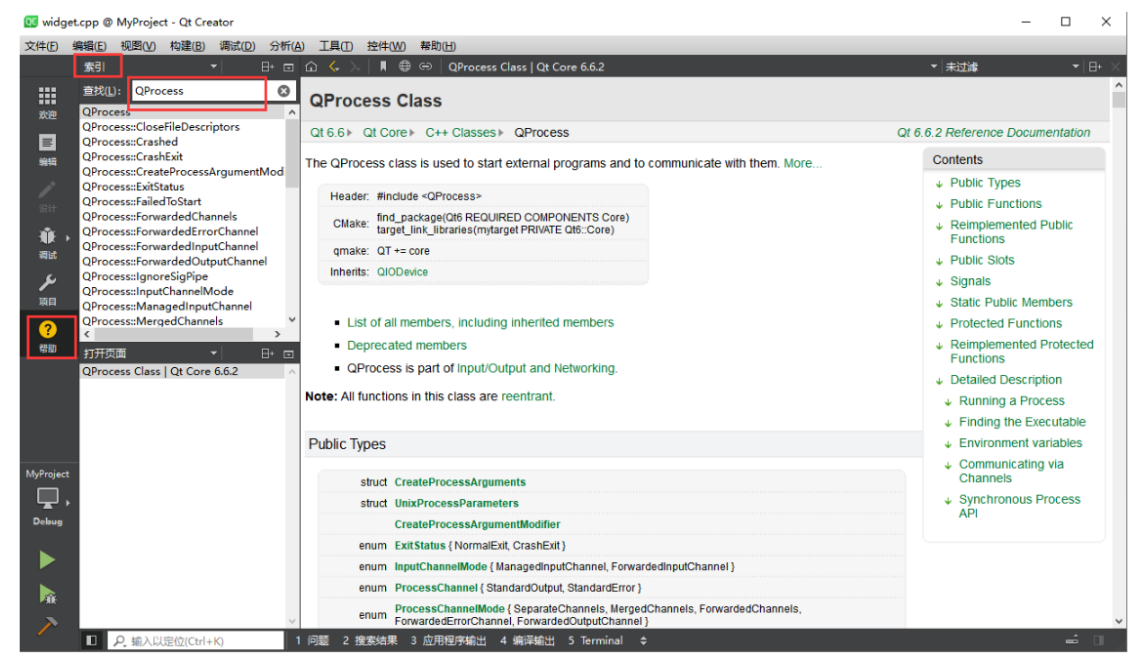This screenshot has height=664, width=1141.
Task: Open page in online documentation globe
Action: (405, 67)
